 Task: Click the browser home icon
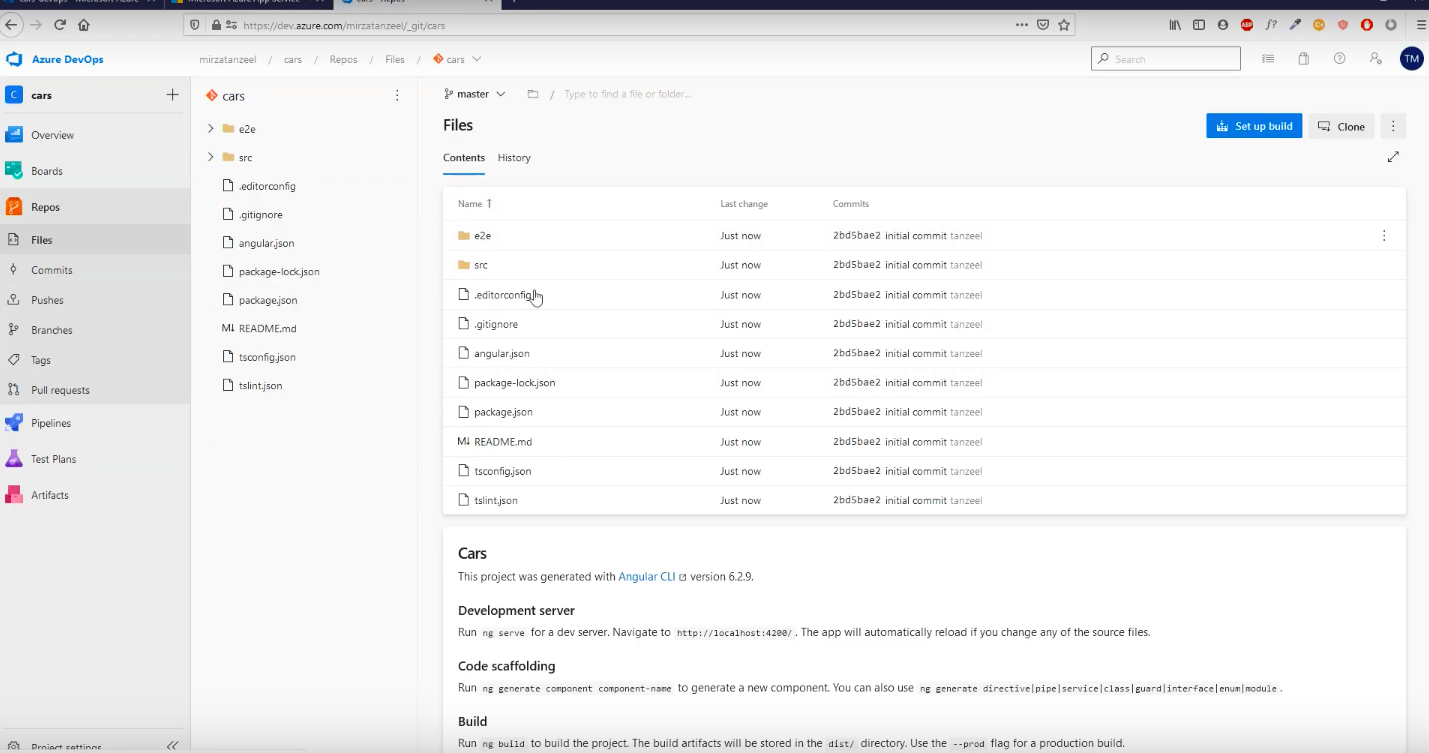[x=83, y=24]
